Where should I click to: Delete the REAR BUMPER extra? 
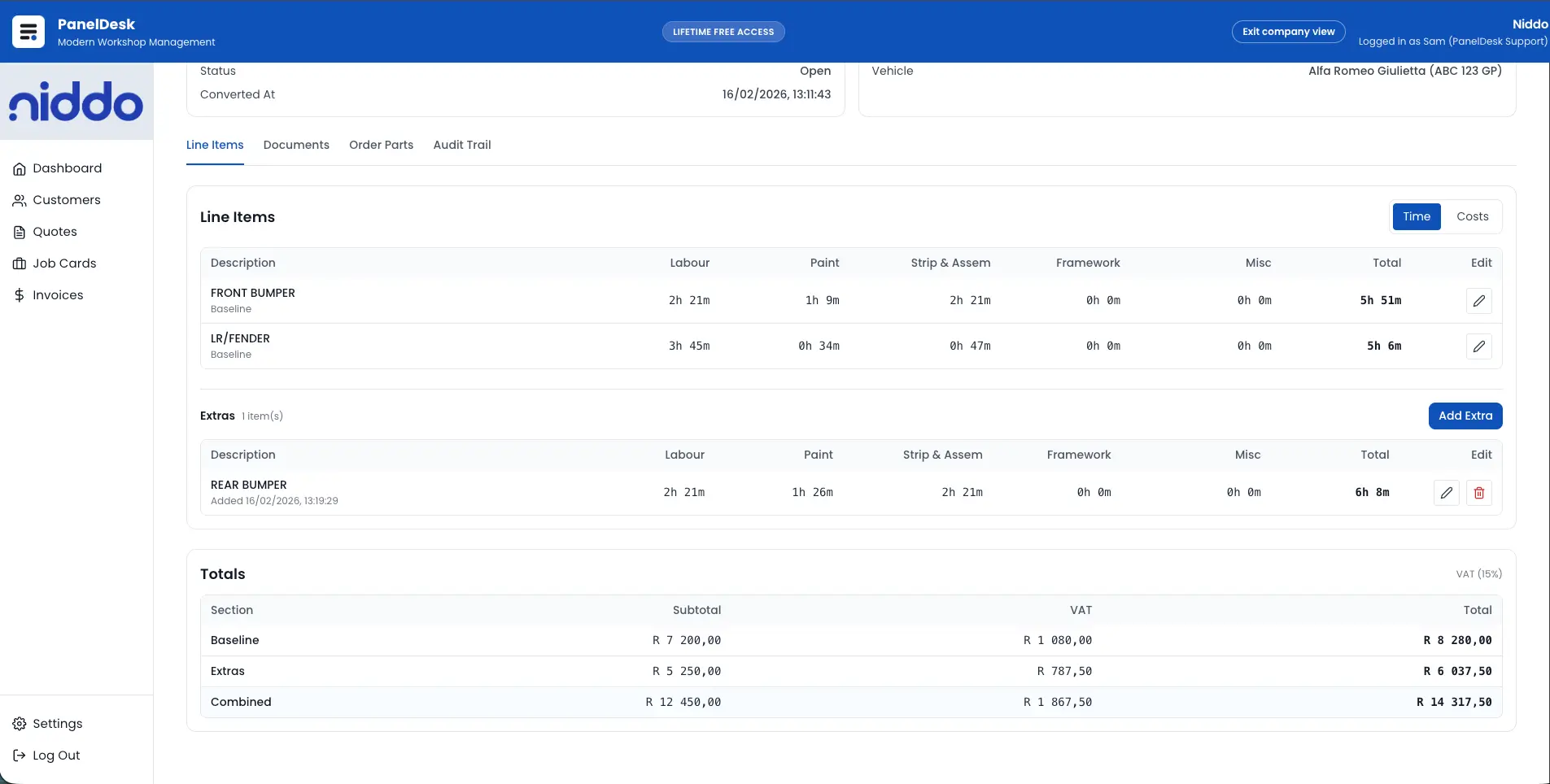point(1479,493)
